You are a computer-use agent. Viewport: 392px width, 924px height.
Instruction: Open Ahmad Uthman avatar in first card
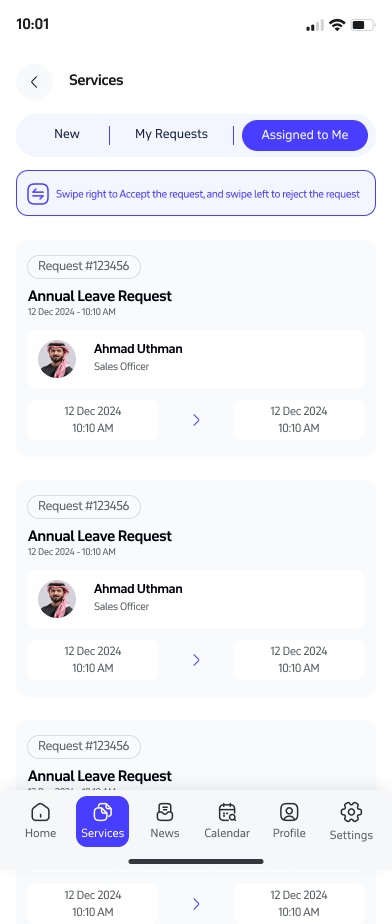pyautogui.click(x=57, y=359)
